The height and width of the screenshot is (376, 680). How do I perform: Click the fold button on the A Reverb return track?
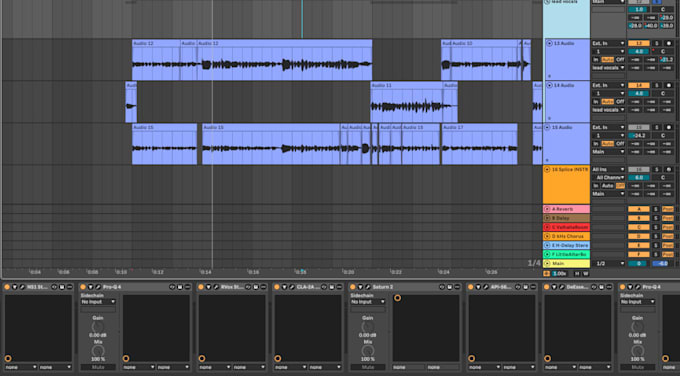click(547, 209)
